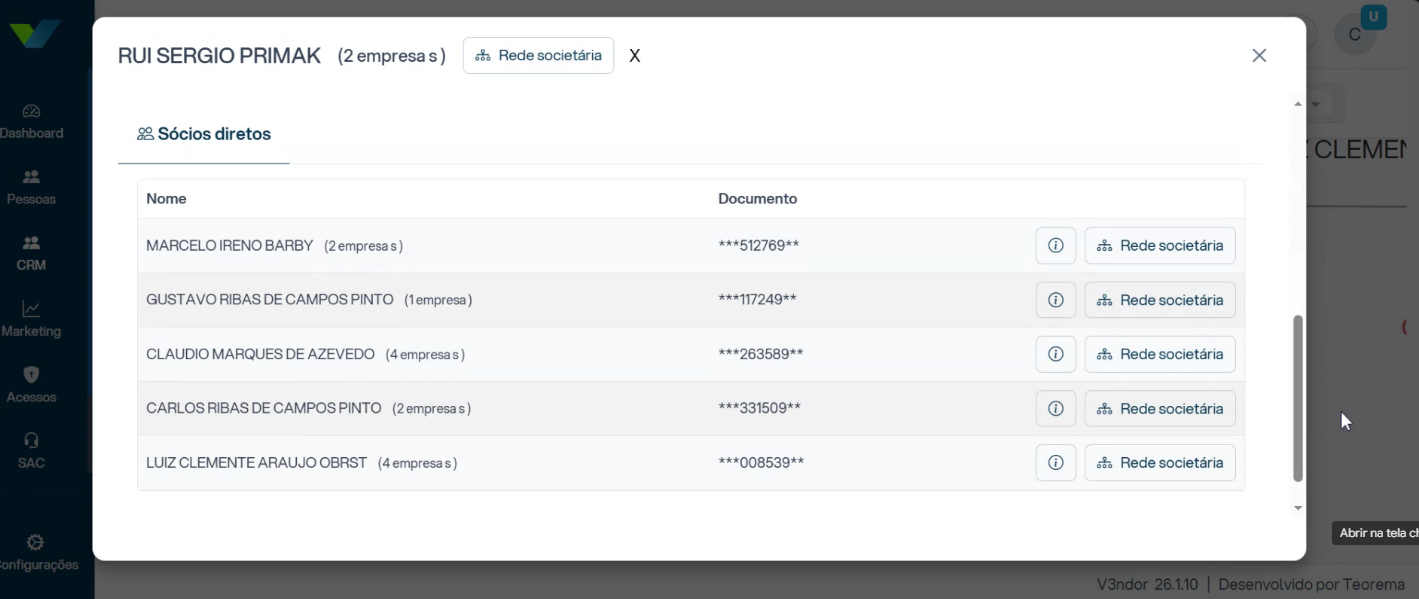Open info icon for MARCELO IRENO BARBY
This screenshot has width=1419, height=599.
pyautogui.click(x=1055, y=246)
